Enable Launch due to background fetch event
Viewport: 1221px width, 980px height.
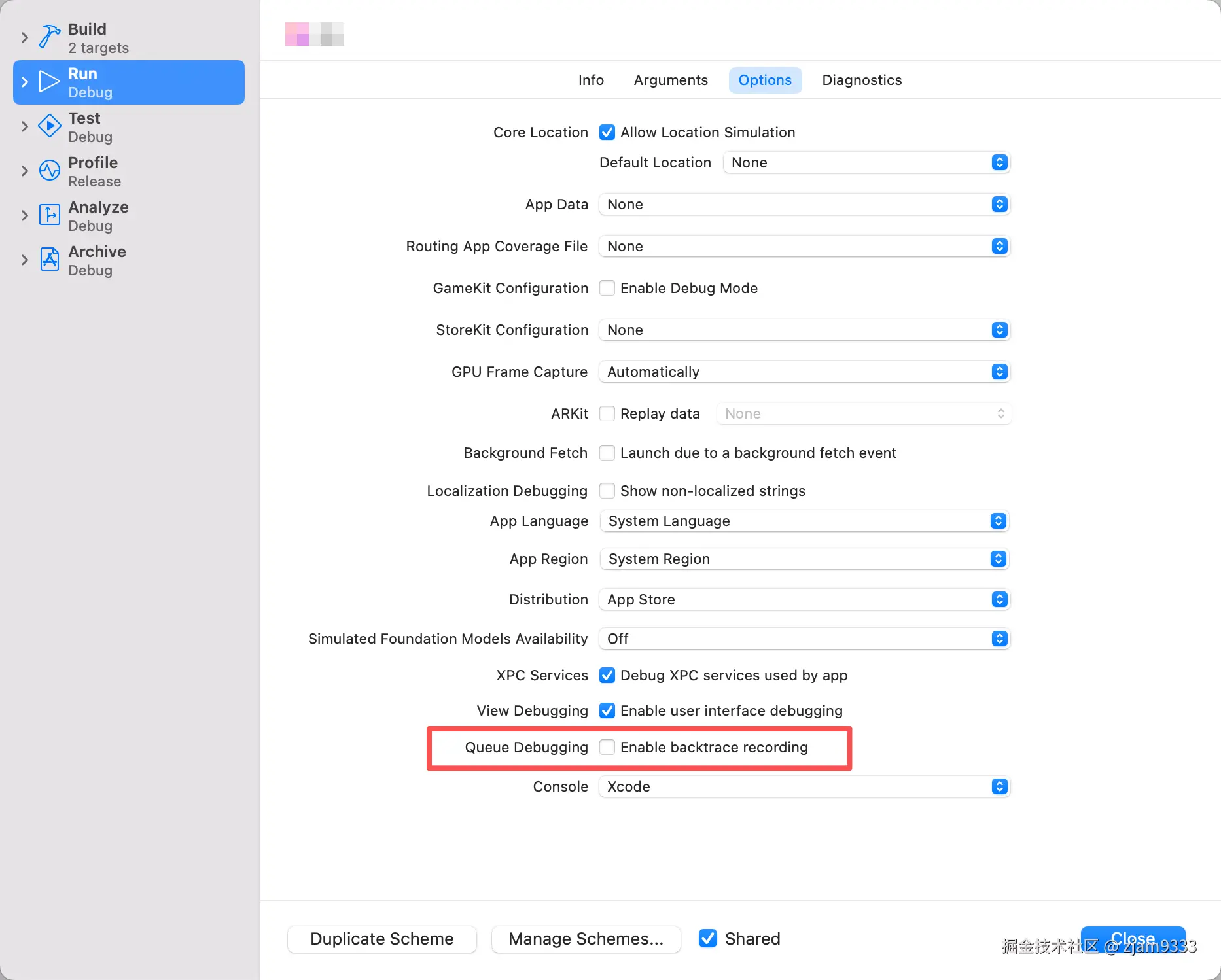pos(607,453)
